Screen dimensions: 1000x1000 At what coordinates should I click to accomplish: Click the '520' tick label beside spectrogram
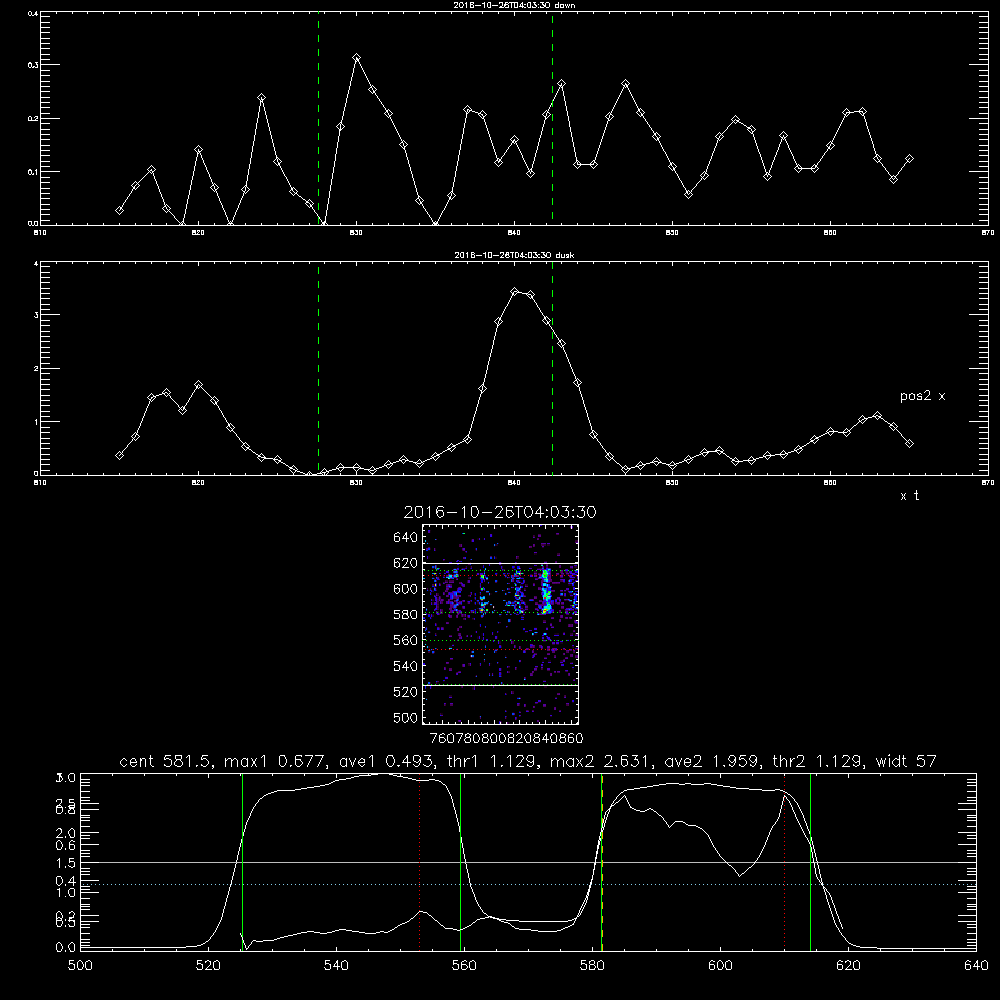coord(406,692)
